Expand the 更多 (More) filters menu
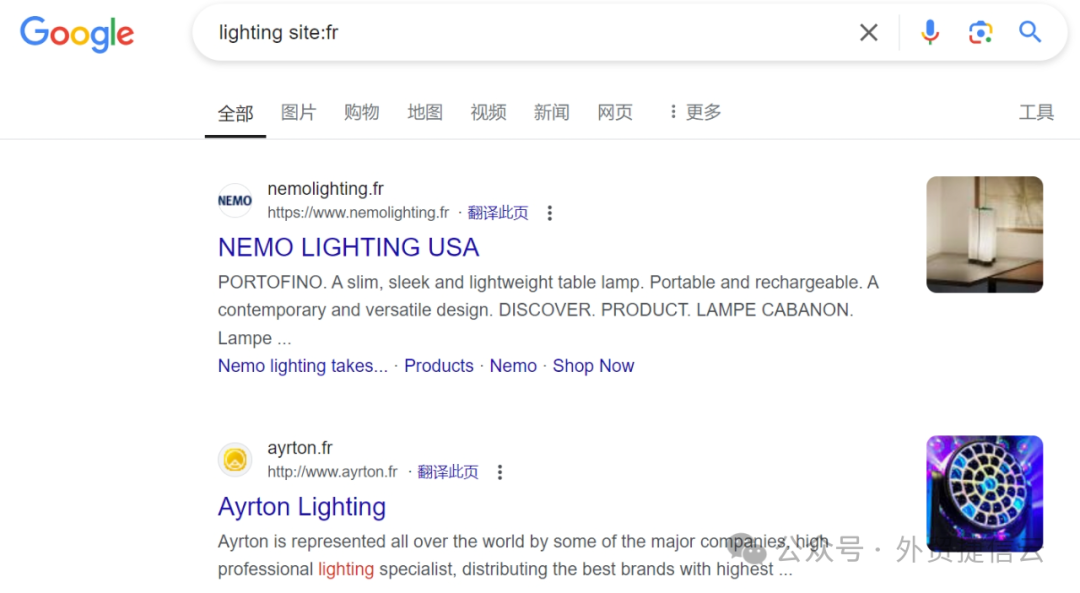The image size is (1080, 593). click(x=694, y=112)
